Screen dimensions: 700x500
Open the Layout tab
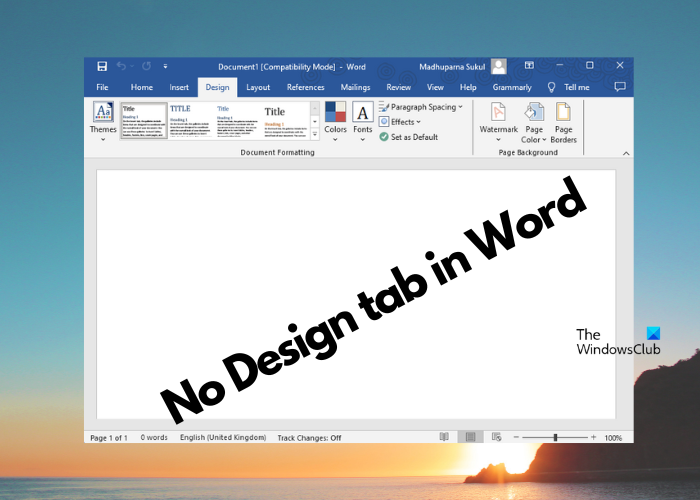pyautogui.click(x=258, y=87)
